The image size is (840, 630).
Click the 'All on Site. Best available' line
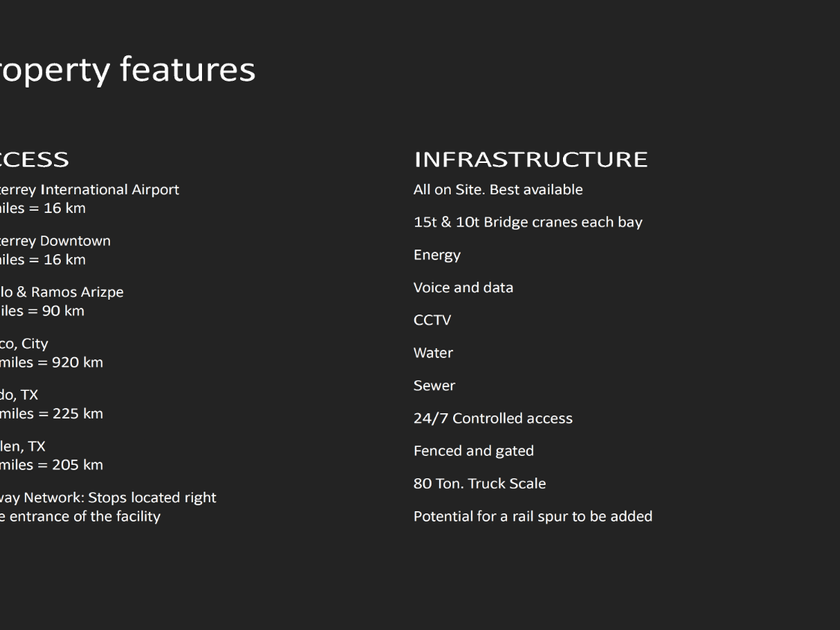[498, 190]
